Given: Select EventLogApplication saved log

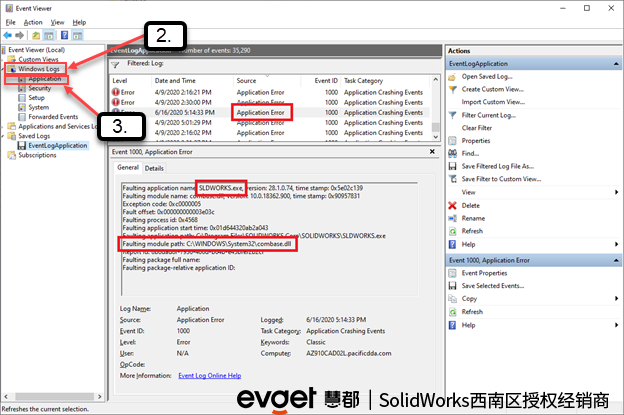Looking at the screenshot, I should [x=58, y=146].
